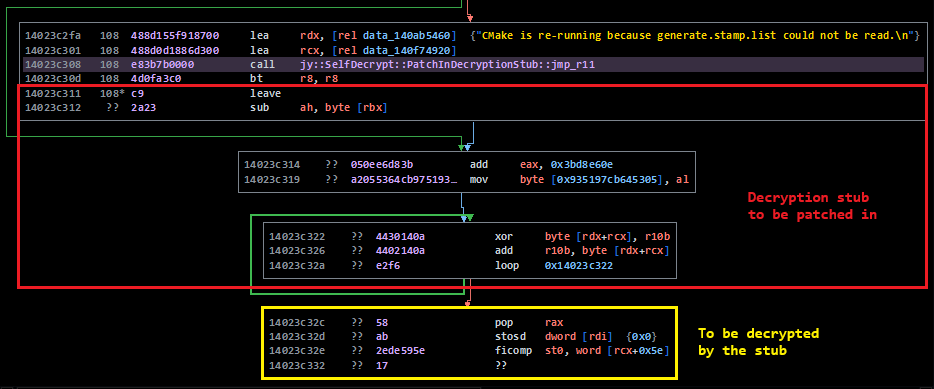Viewport: 934px width, 389px height.
Task: Click address 14023c301 of the lea rcx line
Action: click(51, 50)
